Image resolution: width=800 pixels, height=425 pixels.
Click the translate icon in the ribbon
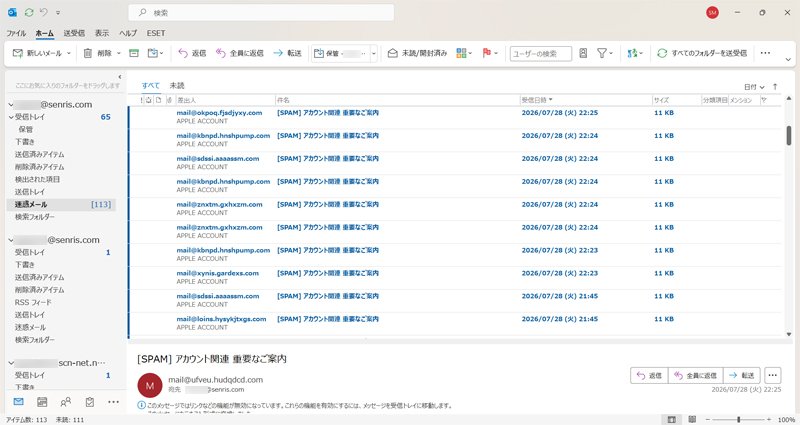[632, 53]
